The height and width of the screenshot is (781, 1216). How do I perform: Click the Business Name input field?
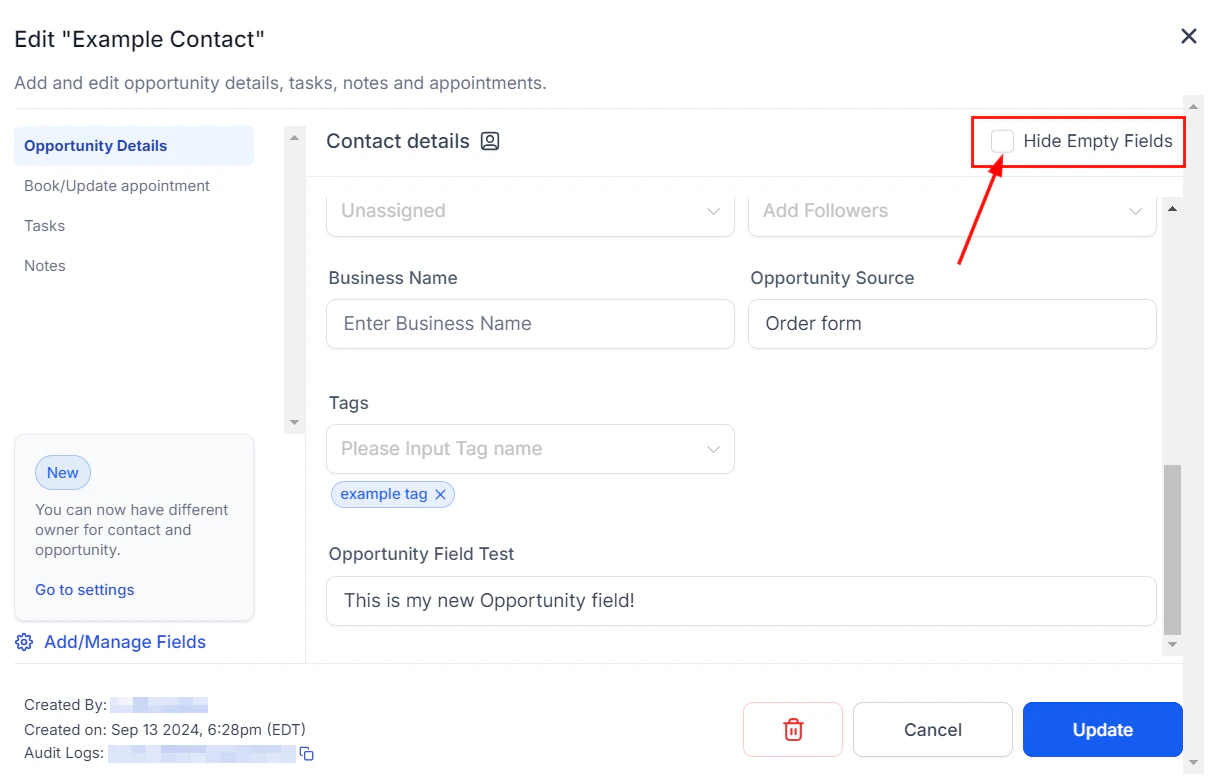(x=530, y=324)
